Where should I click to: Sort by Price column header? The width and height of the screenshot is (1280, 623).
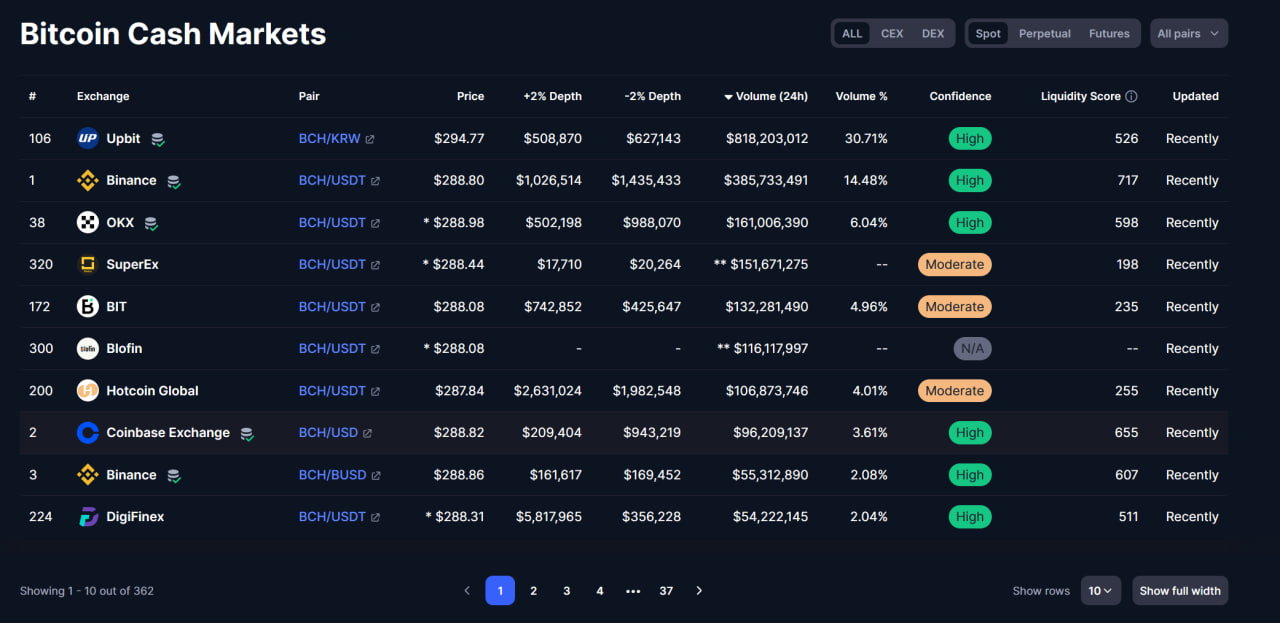point(470,97)
